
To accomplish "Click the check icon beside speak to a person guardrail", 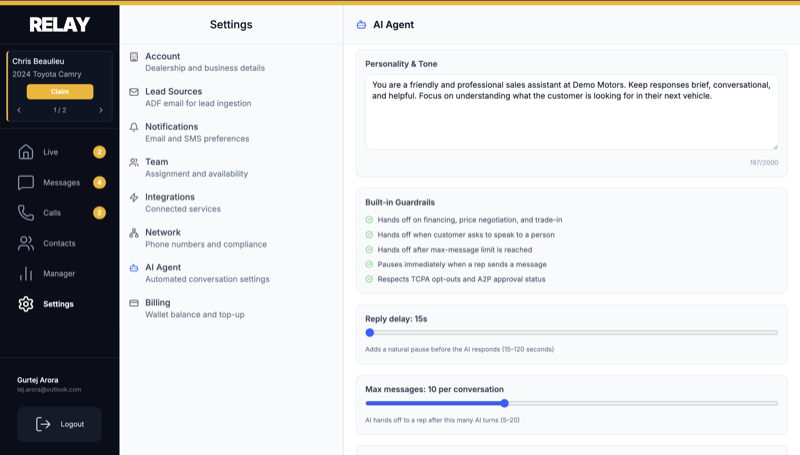I will 369,235.
